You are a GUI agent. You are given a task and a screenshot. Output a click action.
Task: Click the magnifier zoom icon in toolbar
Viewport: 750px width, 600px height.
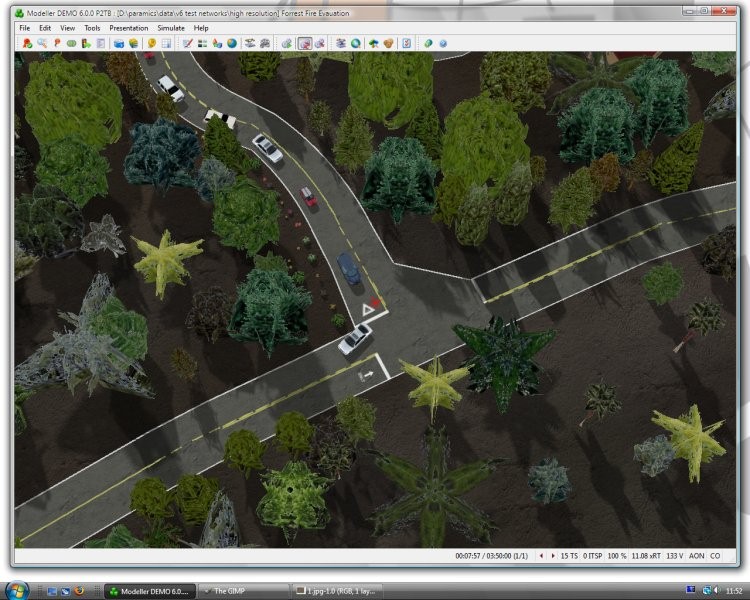click(41, 44)
